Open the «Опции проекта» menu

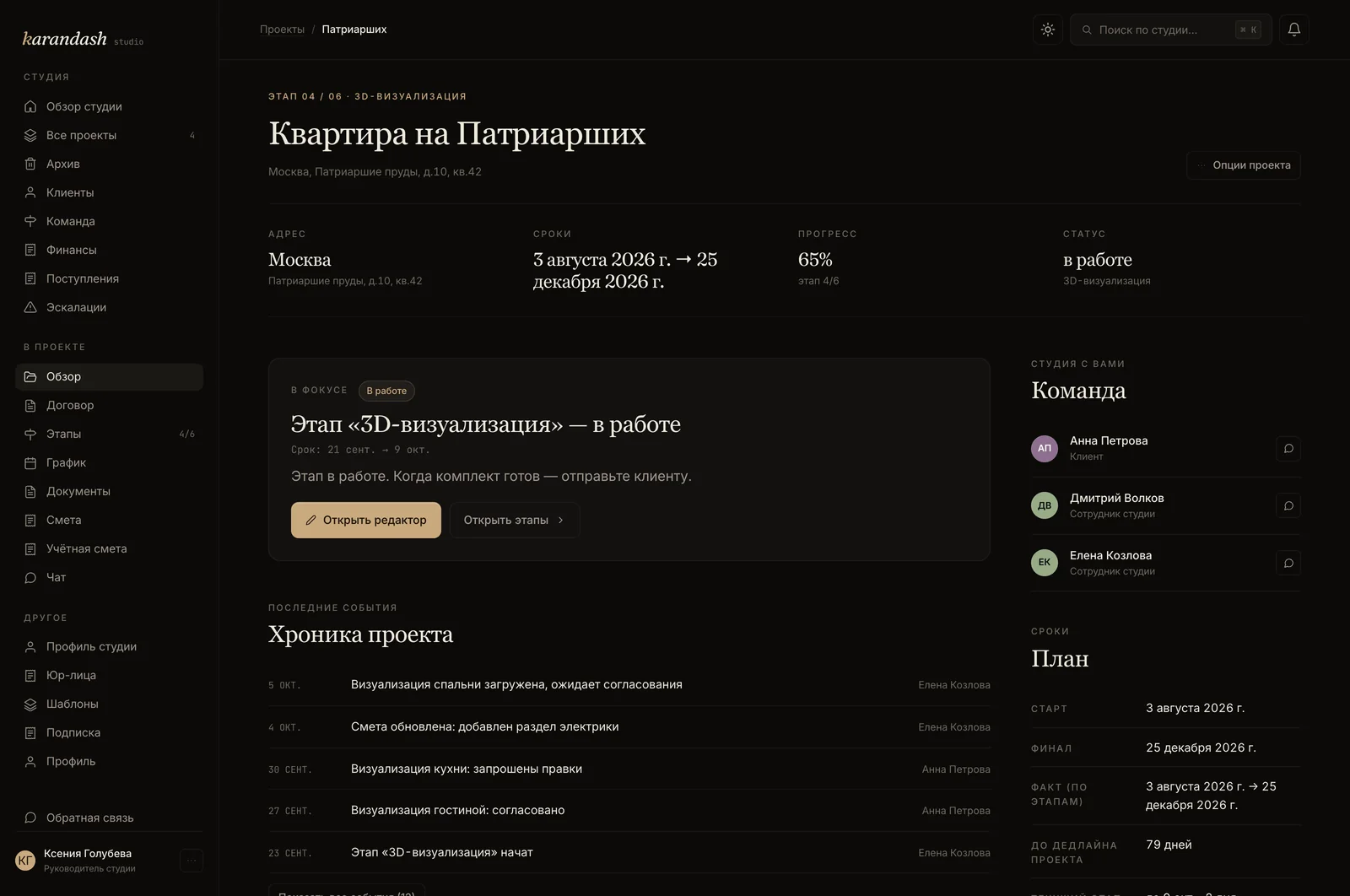[1244, 165]
